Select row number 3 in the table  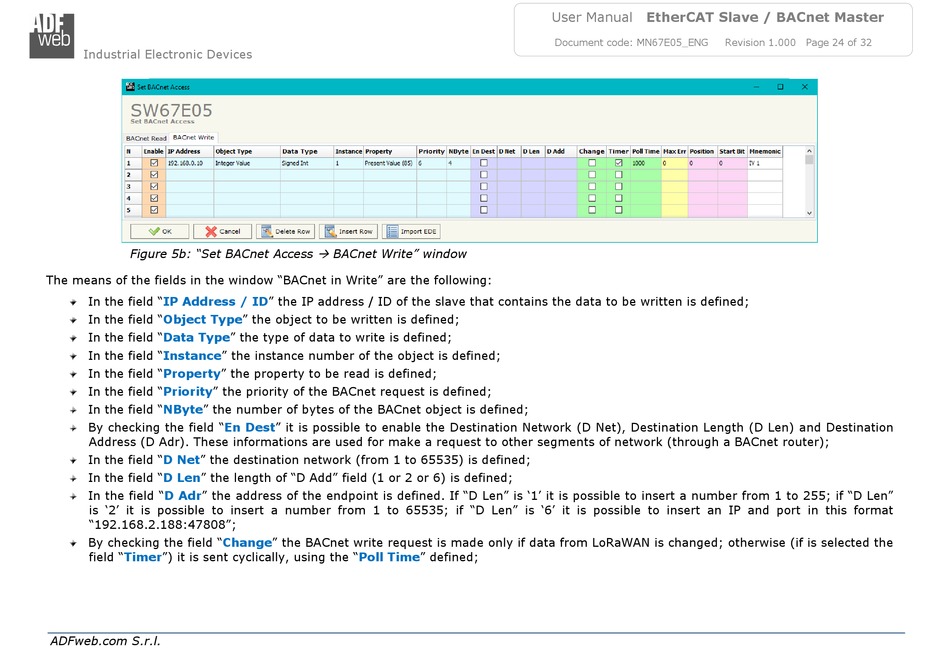point(133,187)
